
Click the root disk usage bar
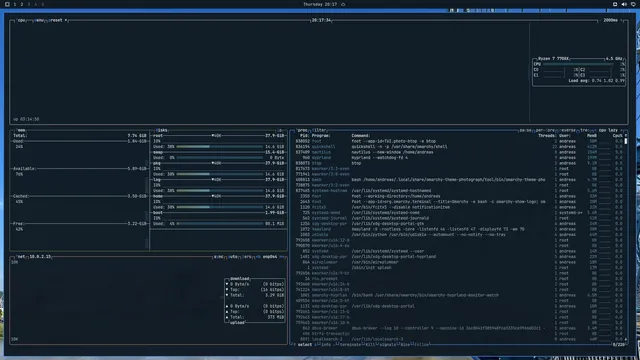pyautogui.click(x=220, y=147)
